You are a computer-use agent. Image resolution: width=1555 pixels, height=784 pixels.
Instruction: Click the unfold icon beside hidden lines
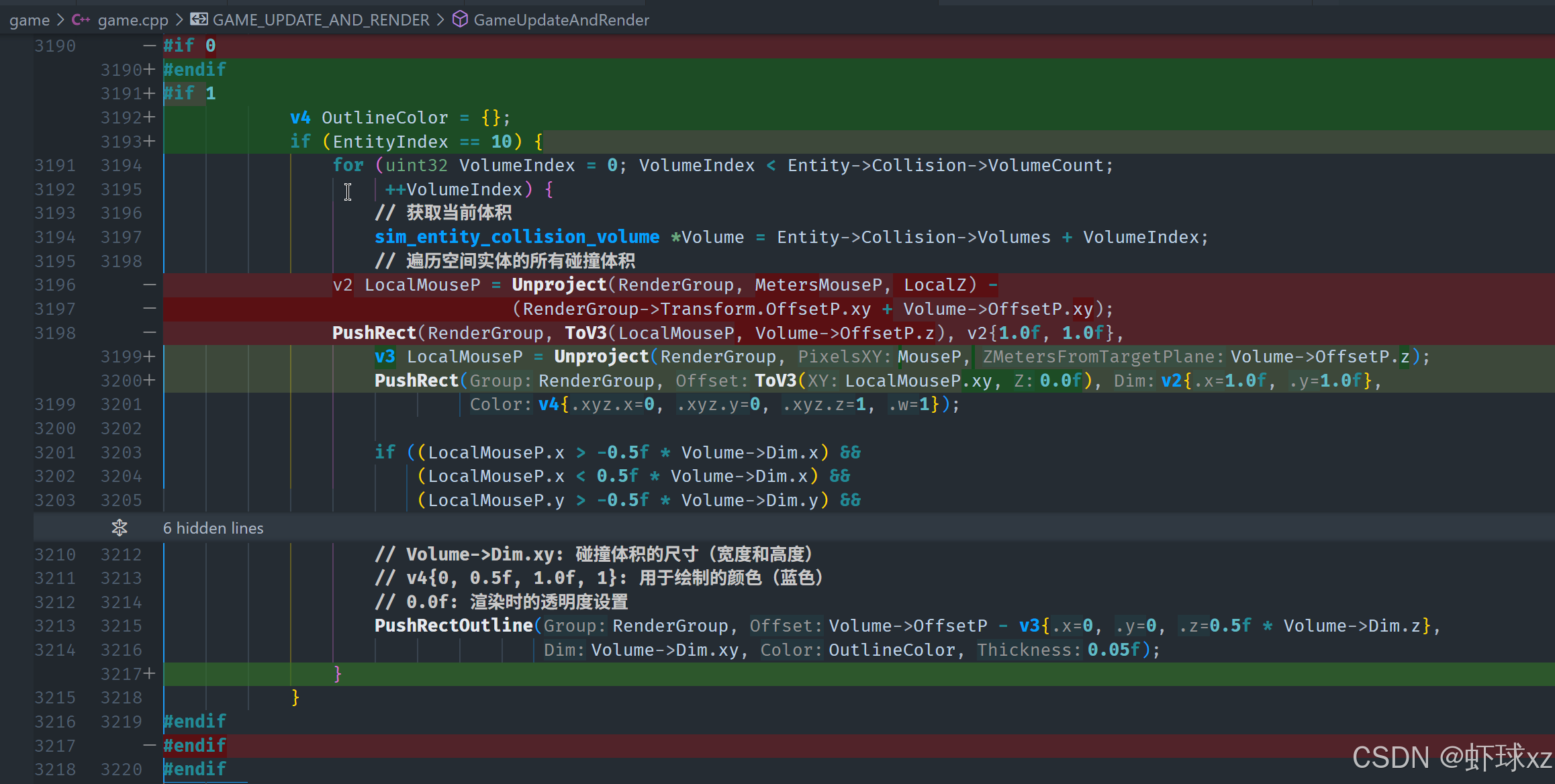pyautogui.click(x=120, y=528)
